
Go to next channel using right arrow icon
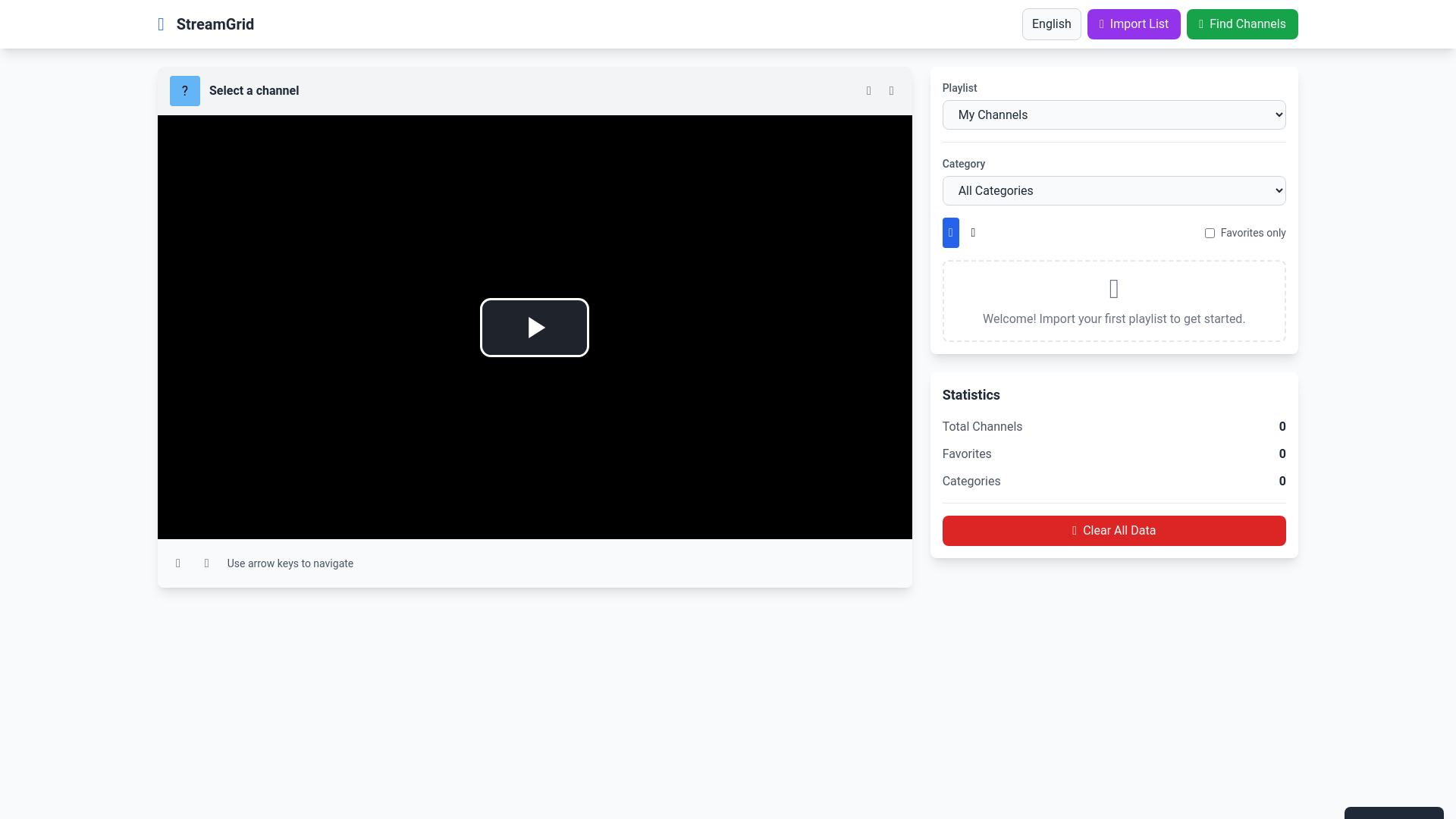click(206, 563)
